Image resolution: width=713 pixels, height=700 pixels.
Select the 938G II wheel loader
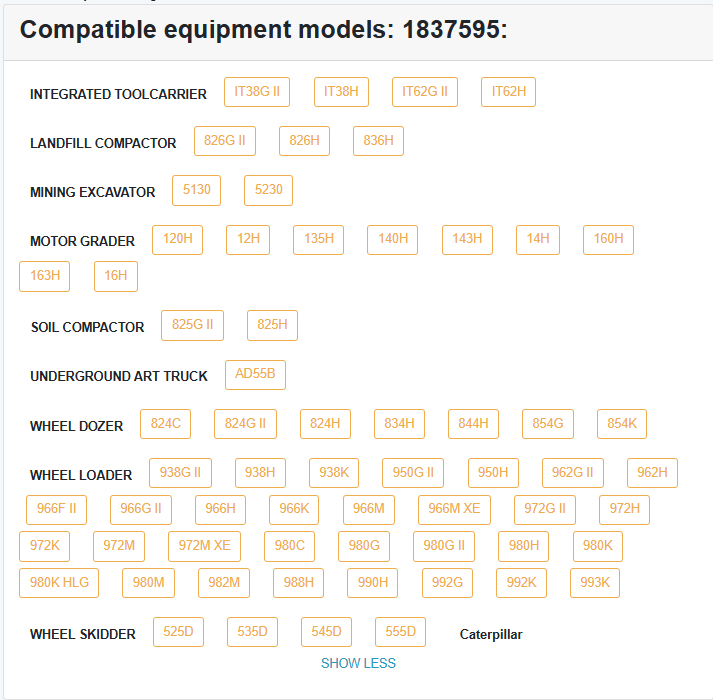180,472
